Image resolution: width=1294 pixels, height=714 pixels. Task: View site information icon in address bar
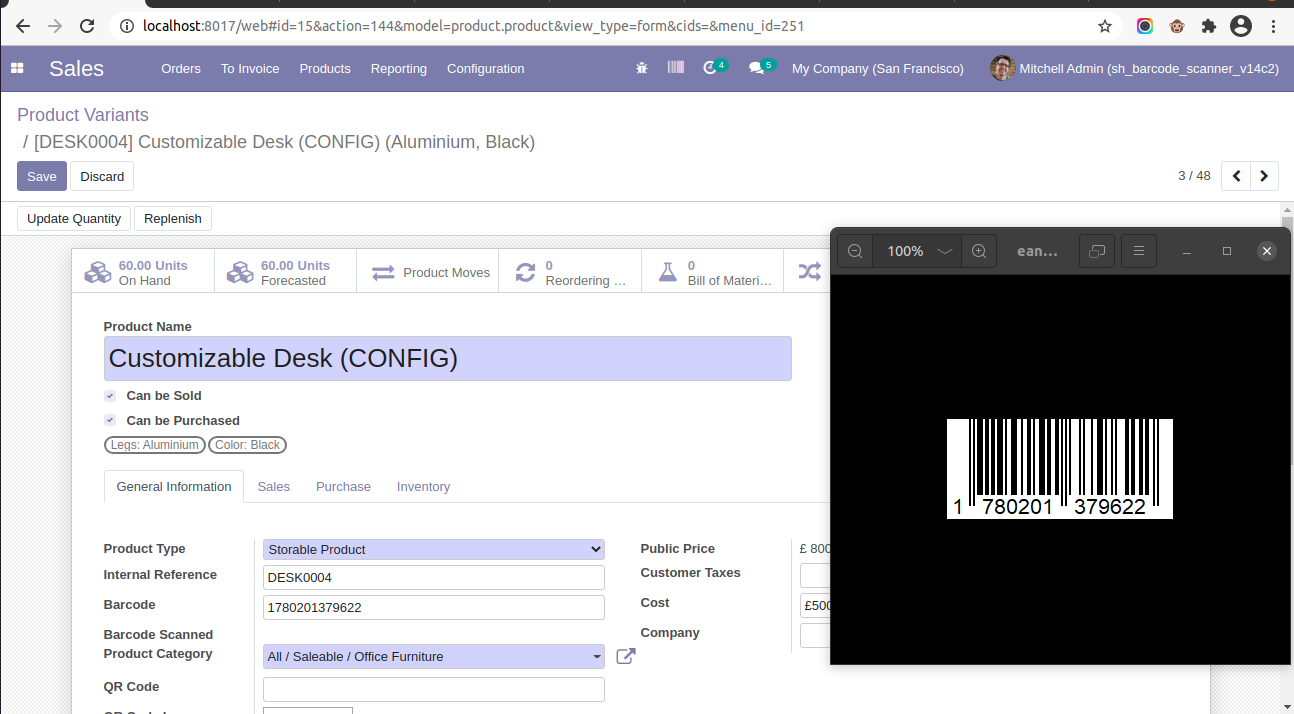coord(126,26)
